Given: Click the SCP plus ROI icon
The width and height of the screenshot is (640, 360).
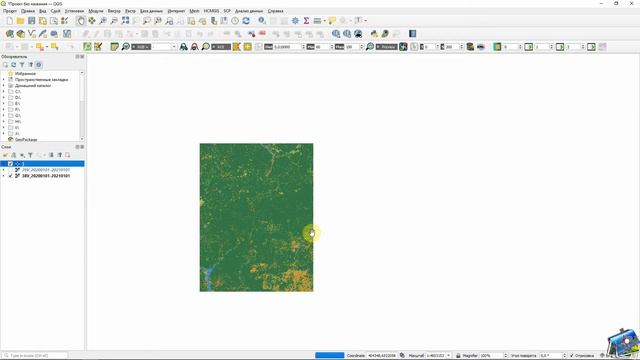Looking at the screenshot, I should [248, 47].
